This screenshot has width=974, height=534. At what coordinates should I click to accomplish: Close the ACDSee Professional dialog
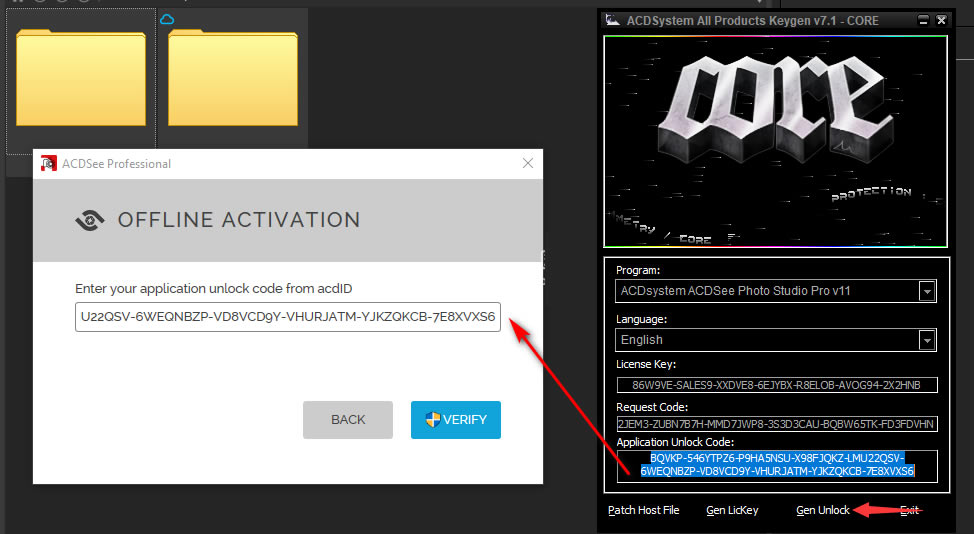tap(528, 163)
